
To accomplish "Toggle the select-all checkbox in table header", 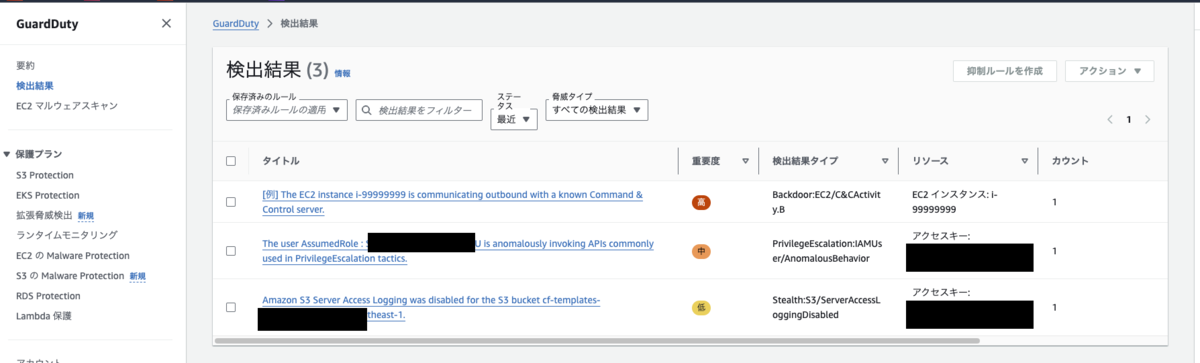I will [231, 161].
